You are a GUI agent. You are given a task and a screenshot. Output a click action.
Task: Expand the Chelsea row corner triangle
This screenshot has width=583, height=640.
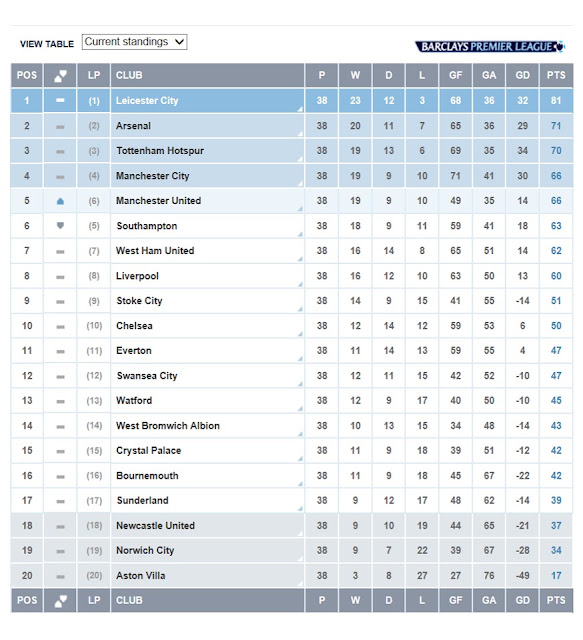(x=300, y=334)
